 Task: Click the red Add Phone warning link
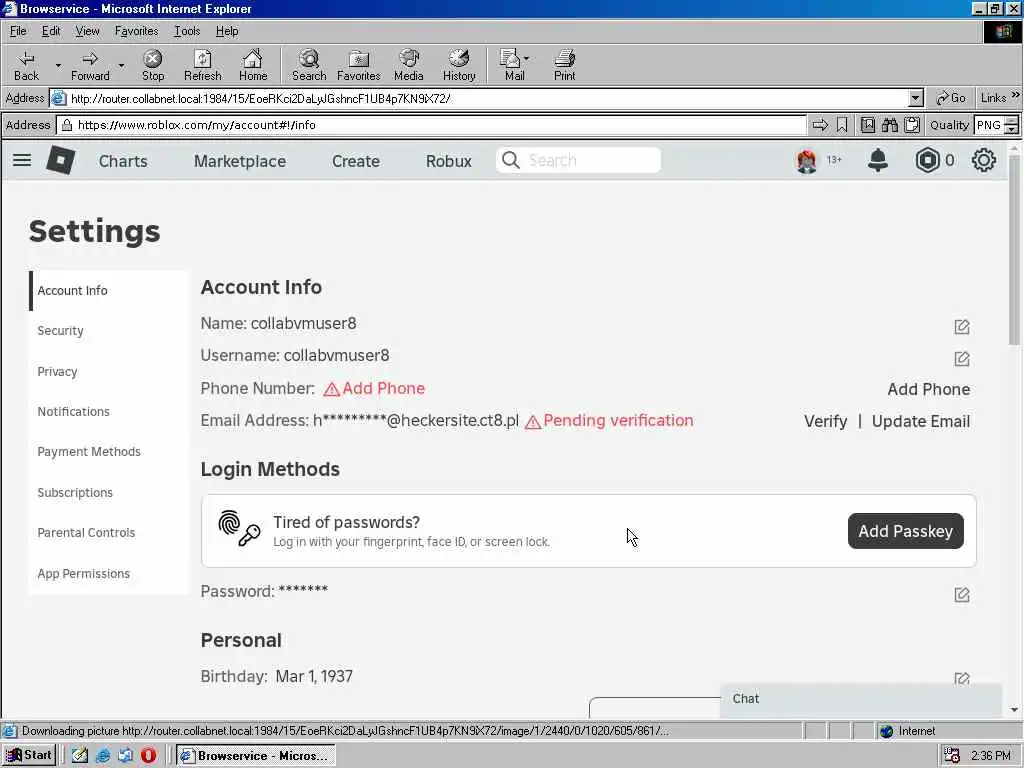pos(383,389)
